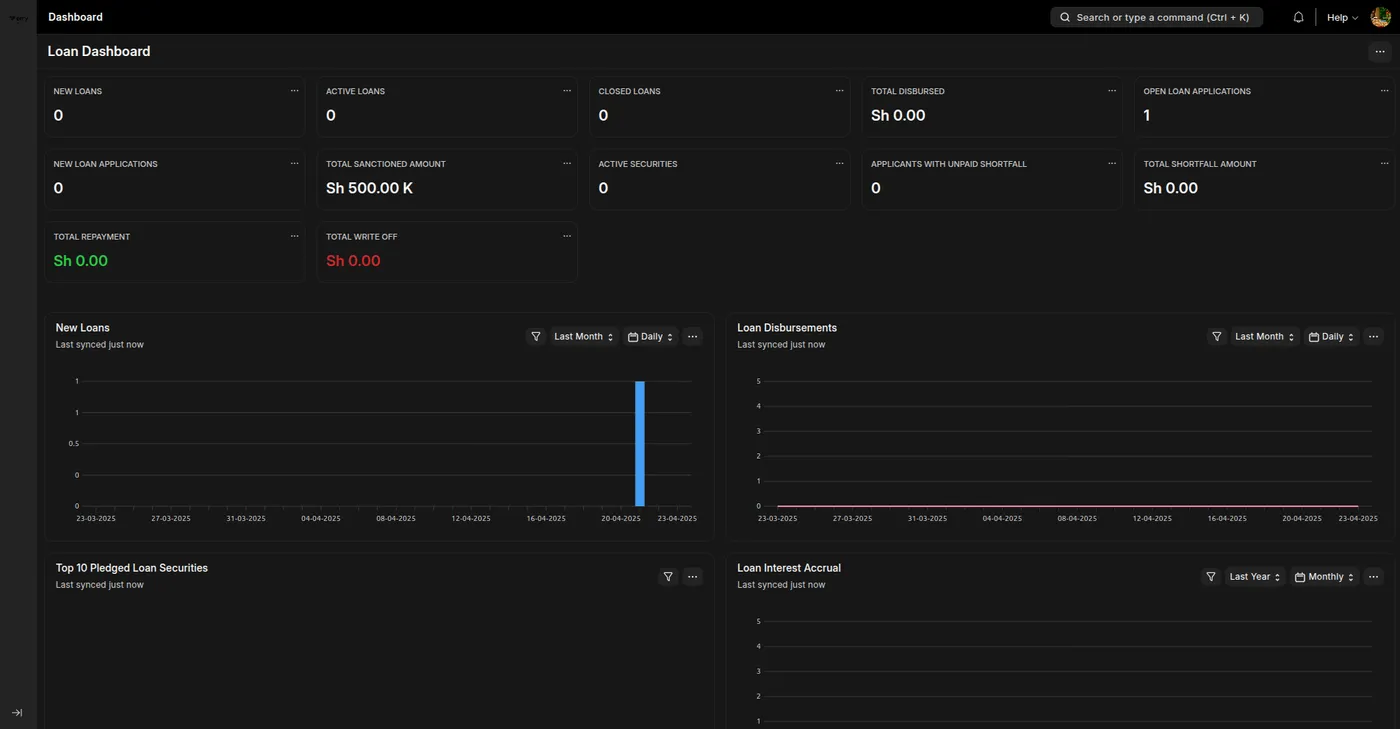Open Loan Interest Accrual chart more options
Screen dimensions: 1400x729
pos(1373,577)
